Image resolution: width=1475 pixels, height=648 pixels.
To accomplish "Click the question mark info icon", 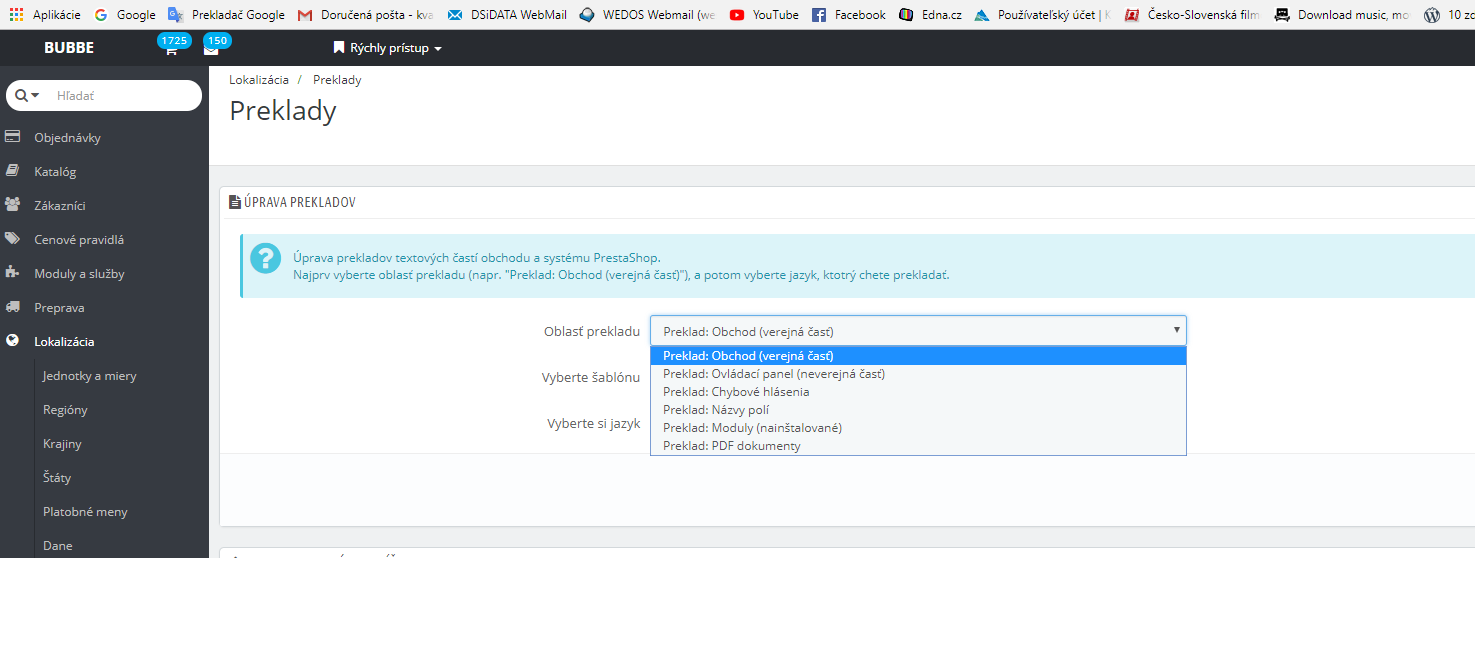I will click(x=265, y=258).
